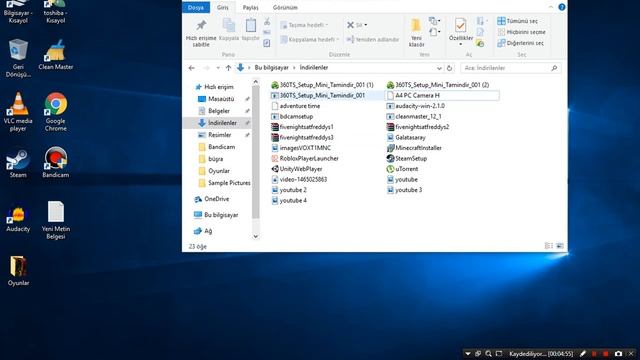Switch to the Görünüm tab
640x360 pixels.
click(x=285, y=7)
